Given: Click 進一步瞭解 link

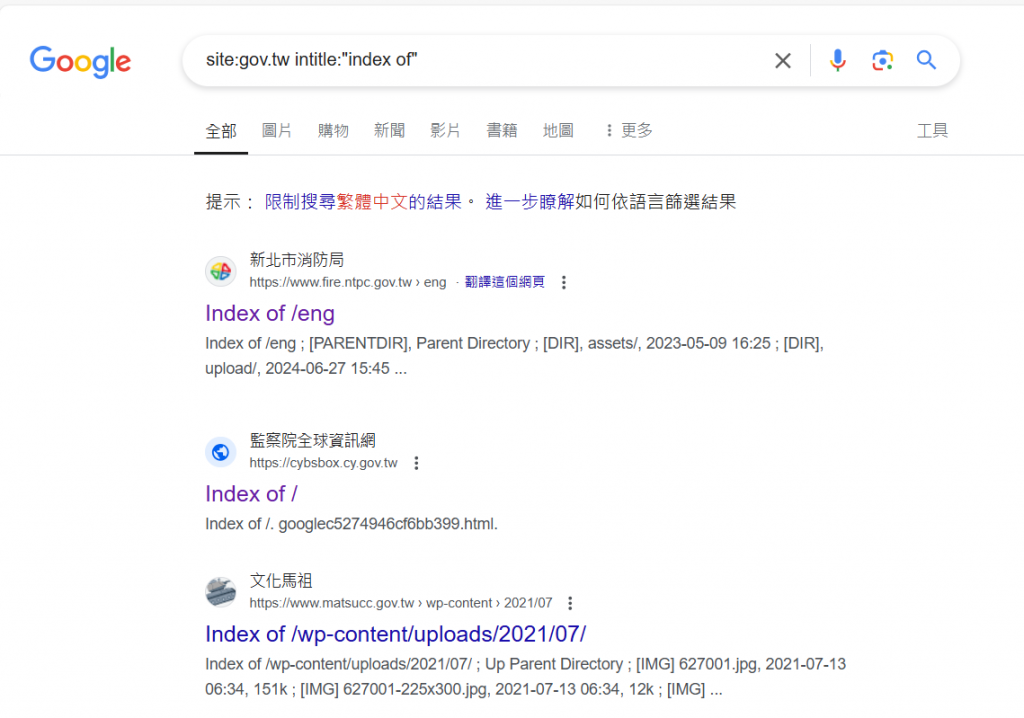Looking at the screenshot, I should 530,201.
